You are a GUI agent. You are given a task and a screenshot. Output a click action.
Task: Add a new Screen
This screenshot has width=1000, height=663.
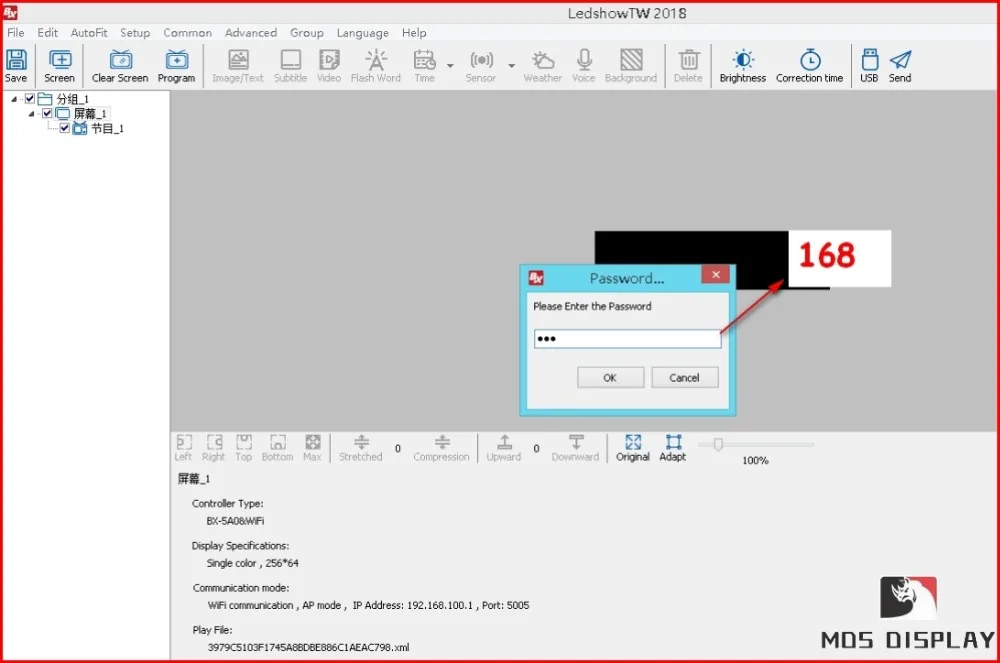[x=59, y=66]
